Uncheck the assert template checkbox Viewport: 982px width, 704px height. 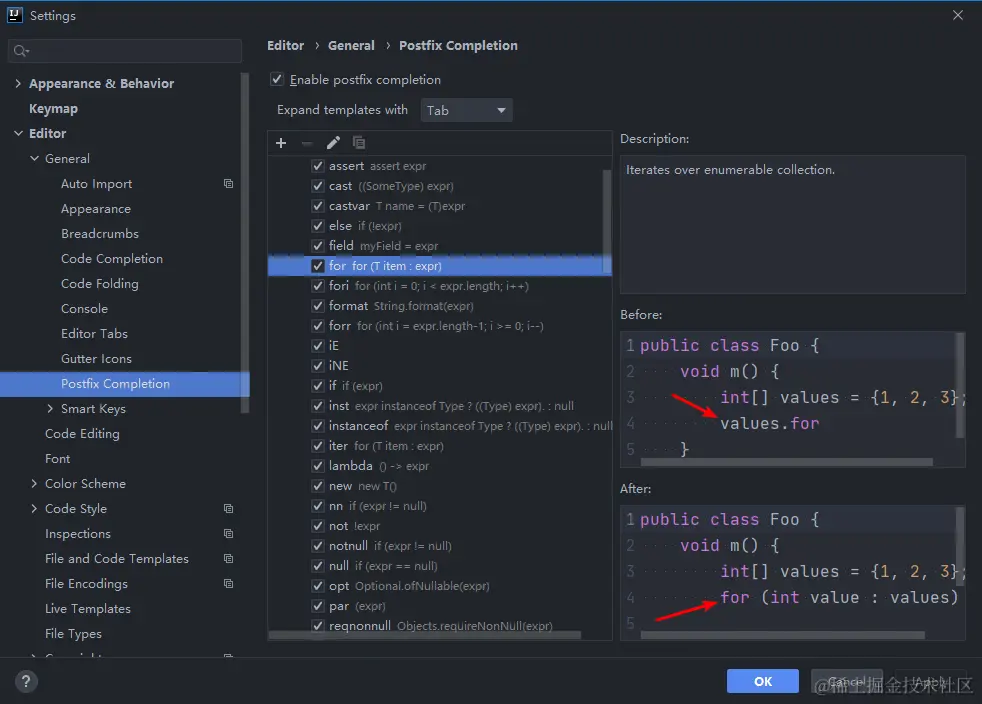(318, 166)
